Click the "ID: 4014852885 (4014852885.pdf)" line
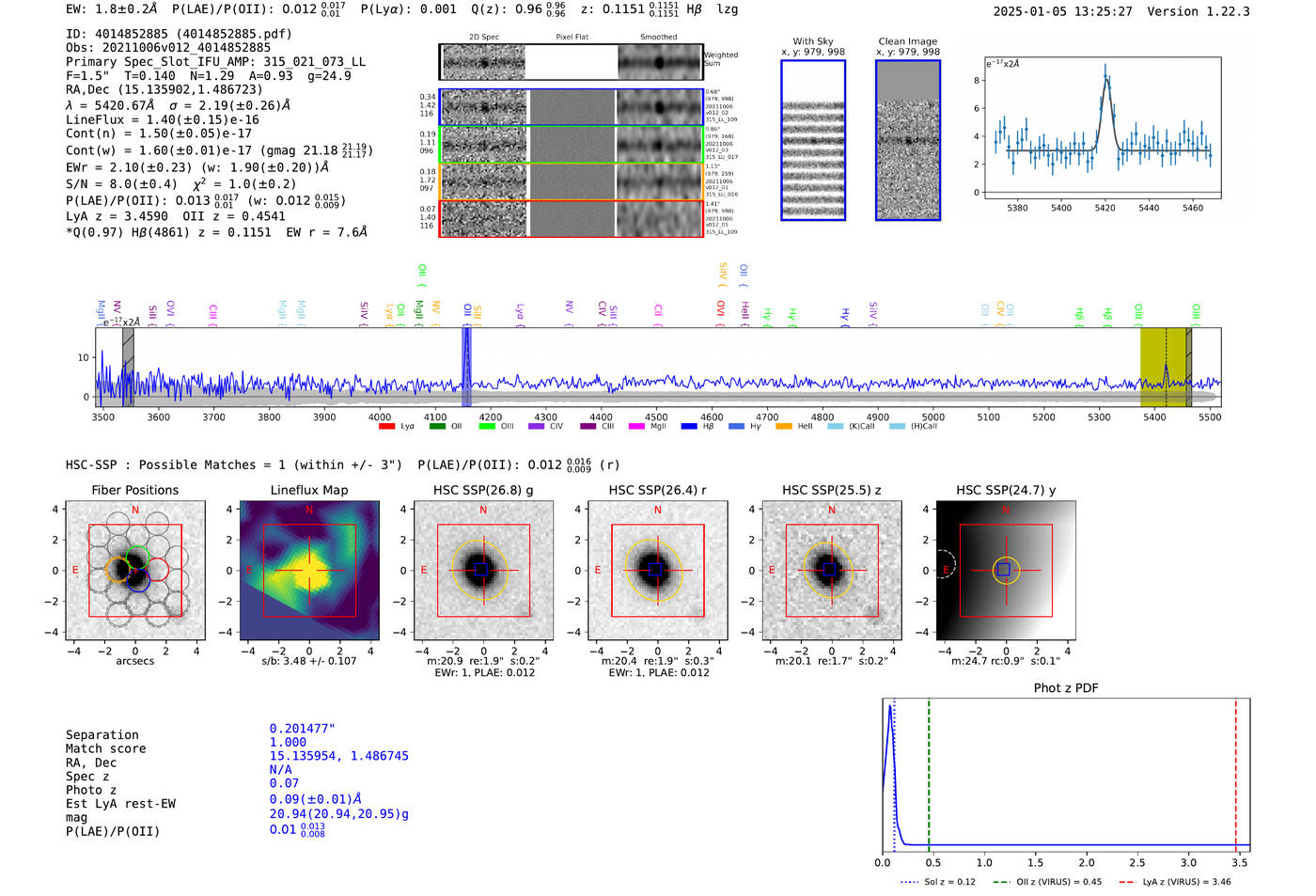 click(179, 34)
